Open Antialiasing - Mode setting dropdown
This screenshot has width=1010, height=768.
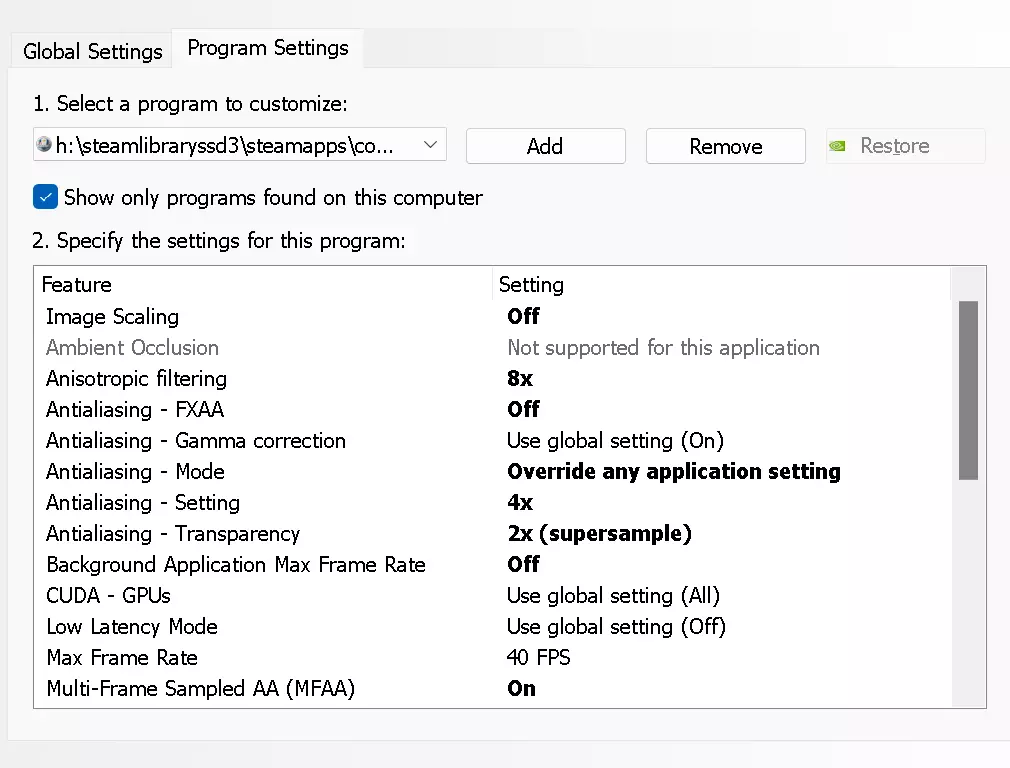tap(673, 472)
